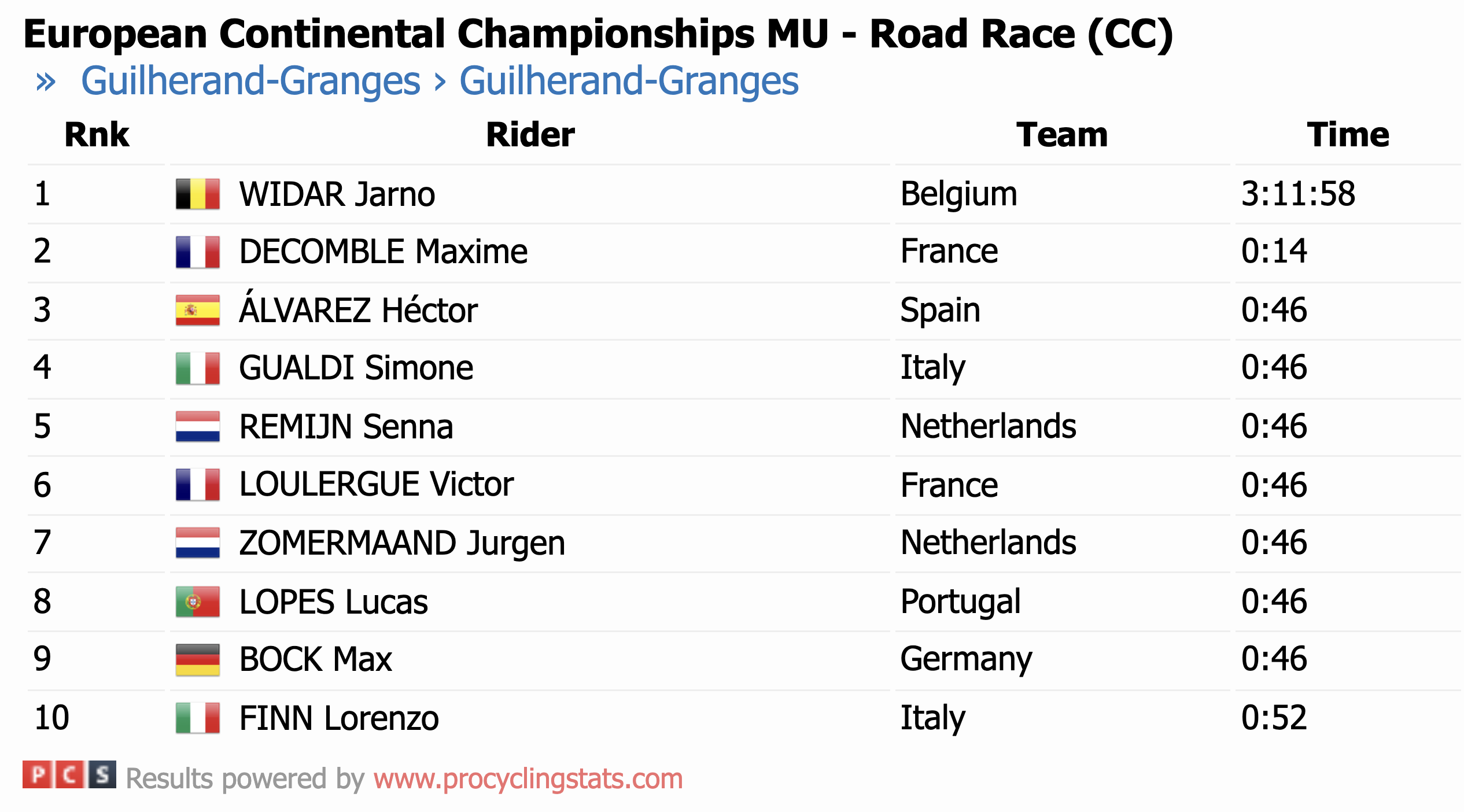Click the double chevron before the route
Viewport: 1464px width, 812px height.
(x=46, y=82)
